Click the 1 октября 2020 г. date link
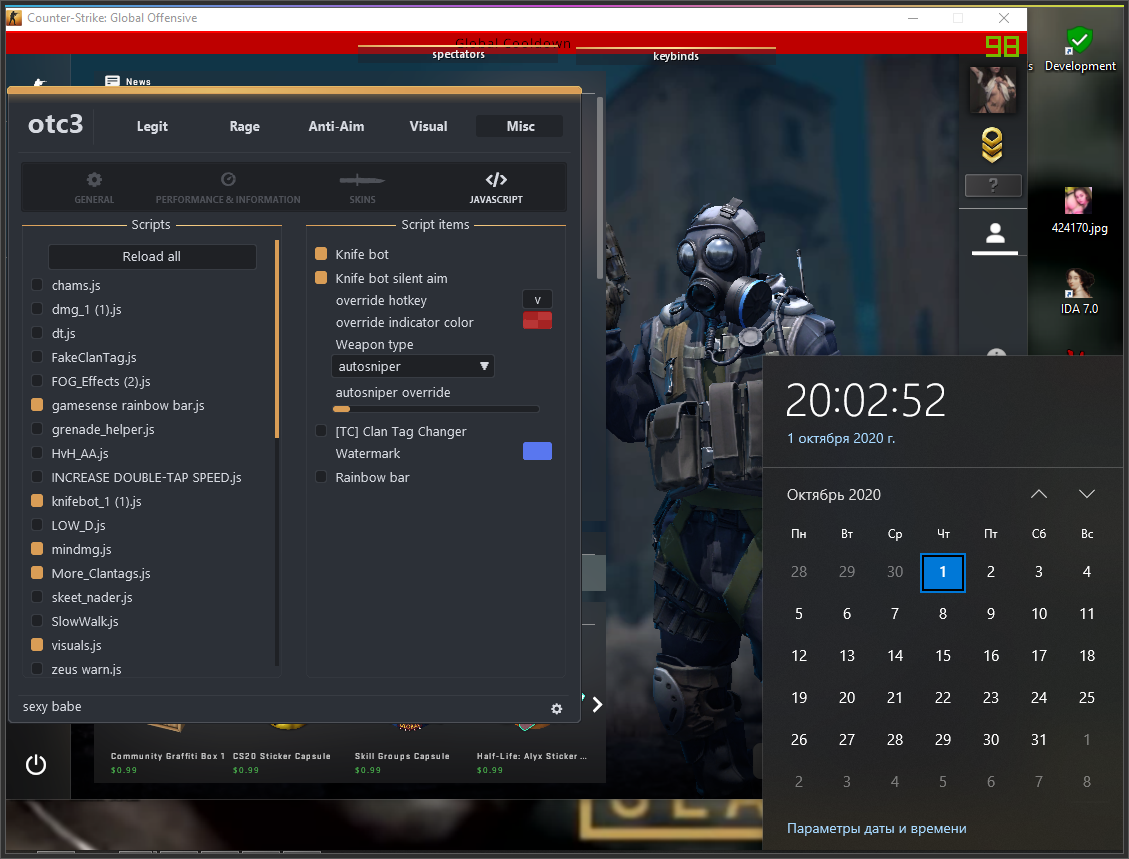Viewport: 1129px width, 859px height. 841,439
